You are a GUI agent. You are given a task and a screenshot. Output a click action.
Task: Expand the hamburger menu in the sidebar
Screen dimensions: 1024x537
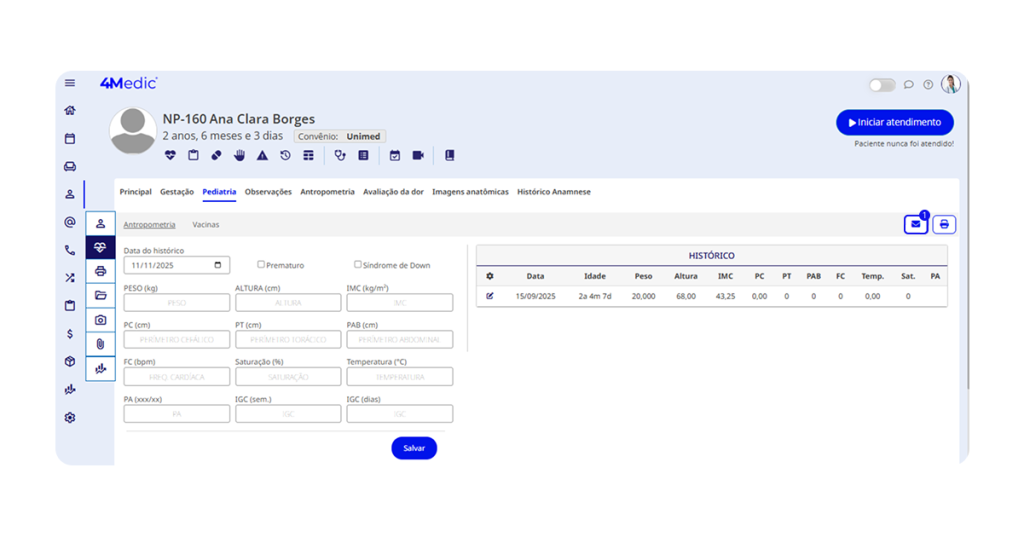pyautogui.click(x=69, y=83)
